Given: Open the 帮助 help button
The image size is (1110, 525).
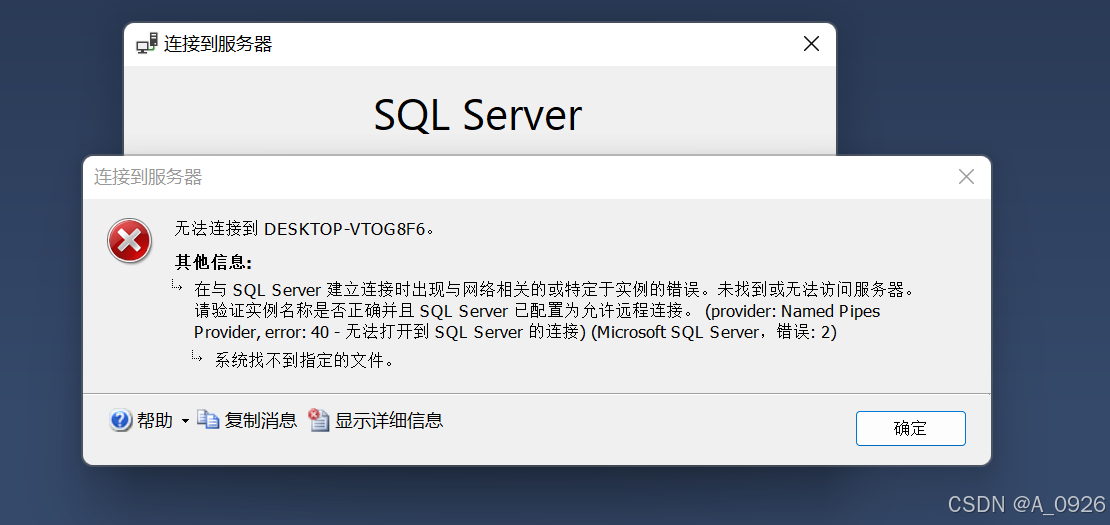Looking at the screenshot, I should point(154,421).
